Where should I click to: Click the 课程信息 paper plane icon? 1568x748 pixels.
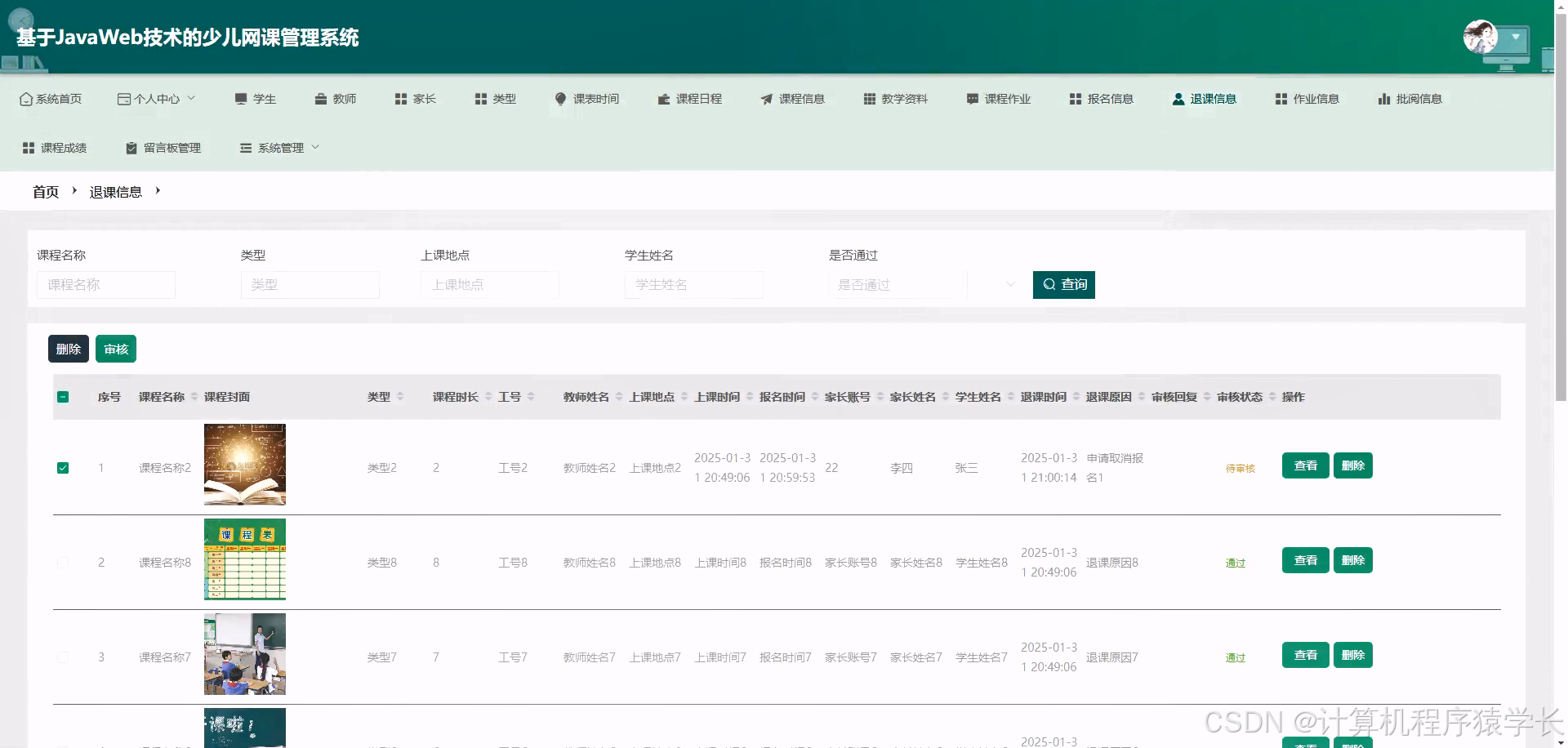(767, 99)
